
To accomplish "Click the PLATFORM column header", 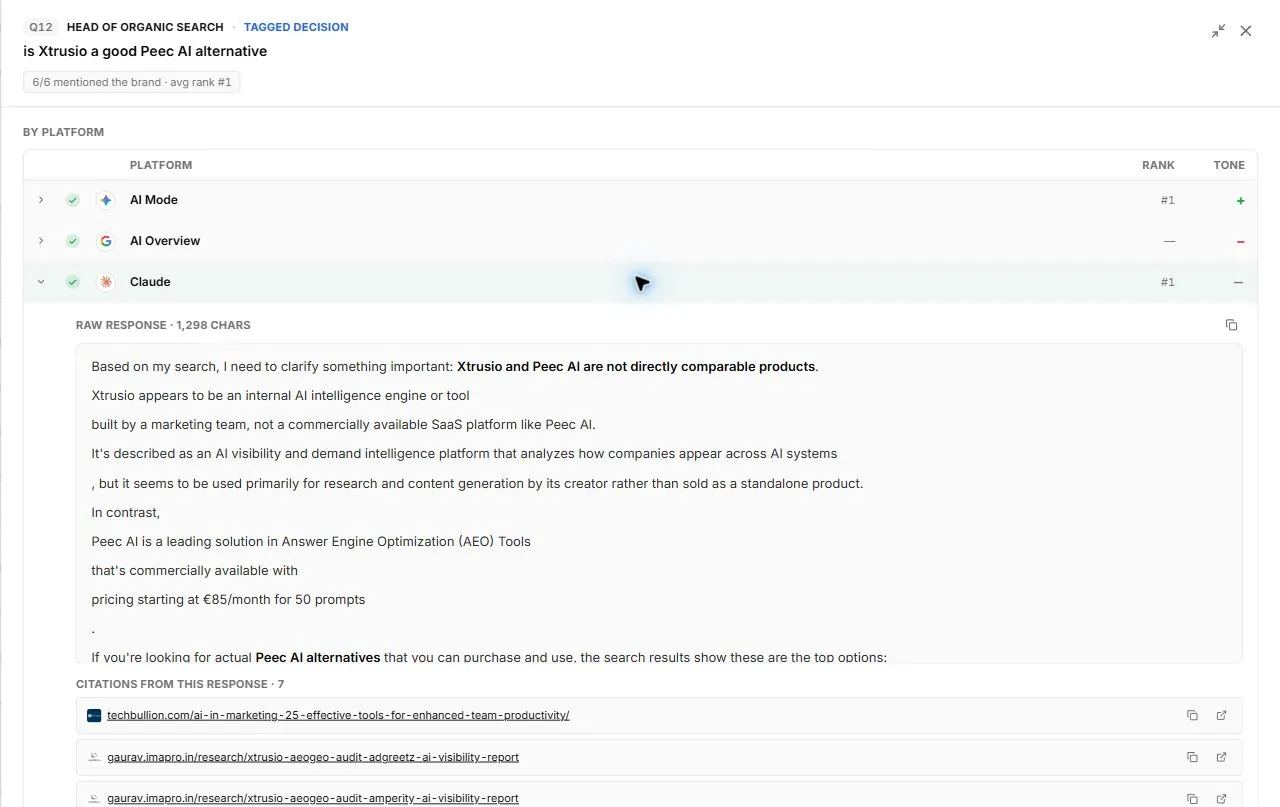I will click(161, 165).
